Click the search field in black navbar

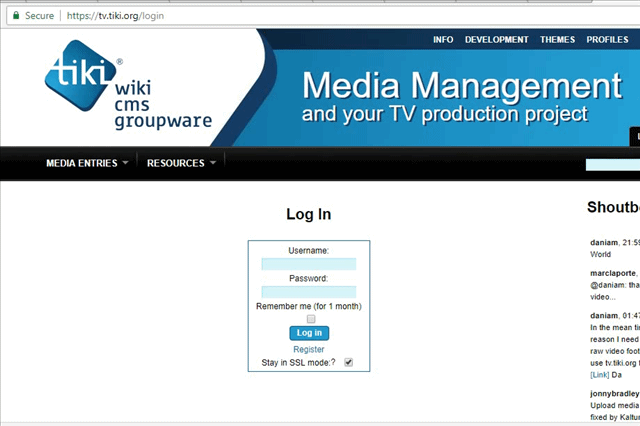click(613, 165)
